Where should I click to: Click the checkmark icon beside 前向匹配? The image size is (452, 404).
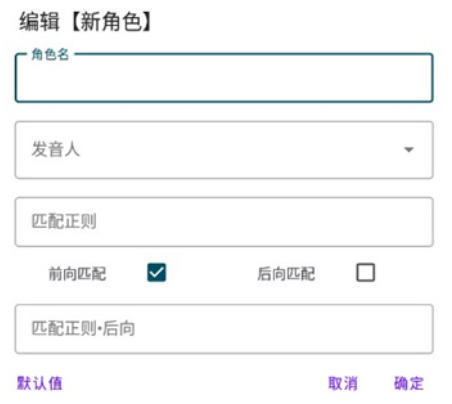pos(156,273)
